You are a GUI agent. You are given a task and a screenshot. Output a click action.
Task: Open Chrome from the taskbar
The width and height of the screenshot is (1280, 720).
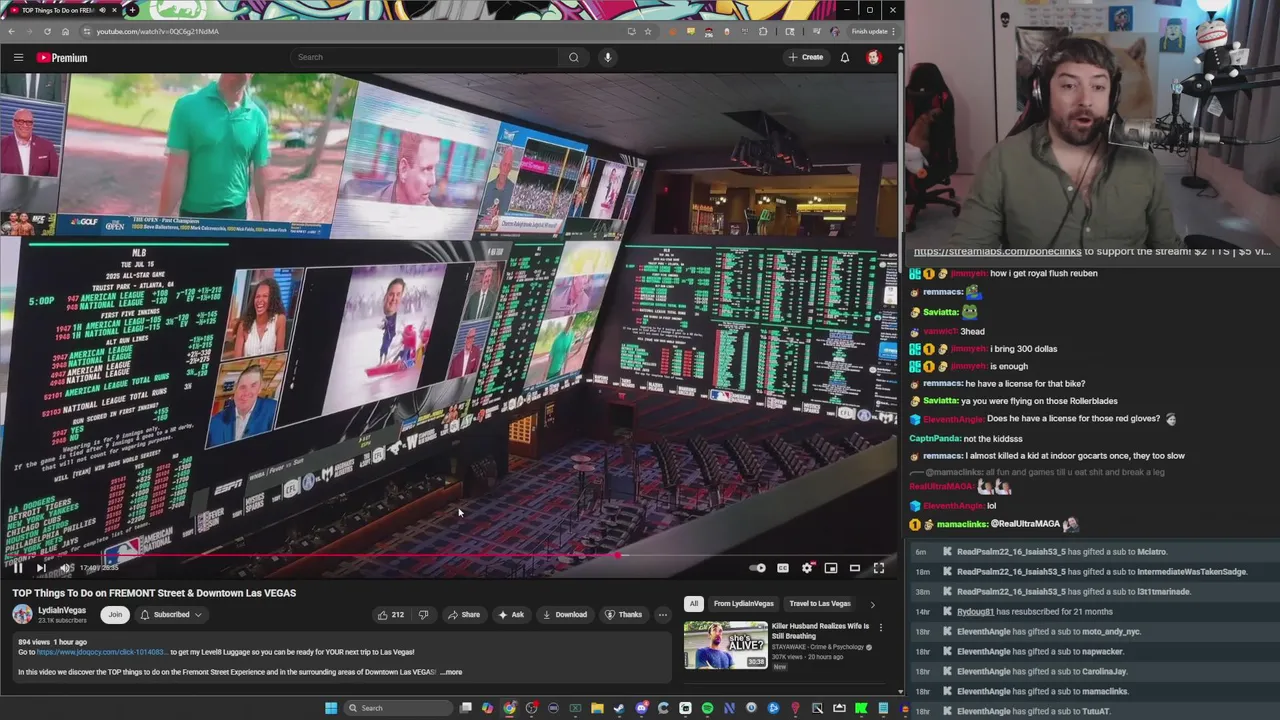(x=509, y=708)
